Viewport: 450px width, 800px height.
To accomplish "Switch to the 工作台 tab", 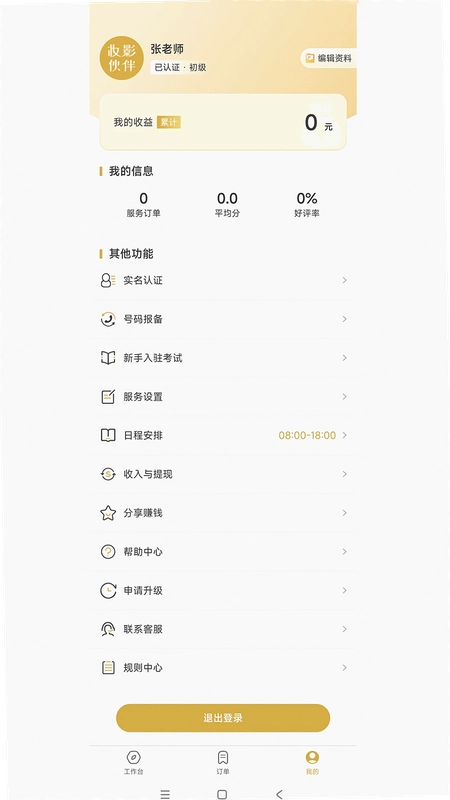I will coord(134,763).
